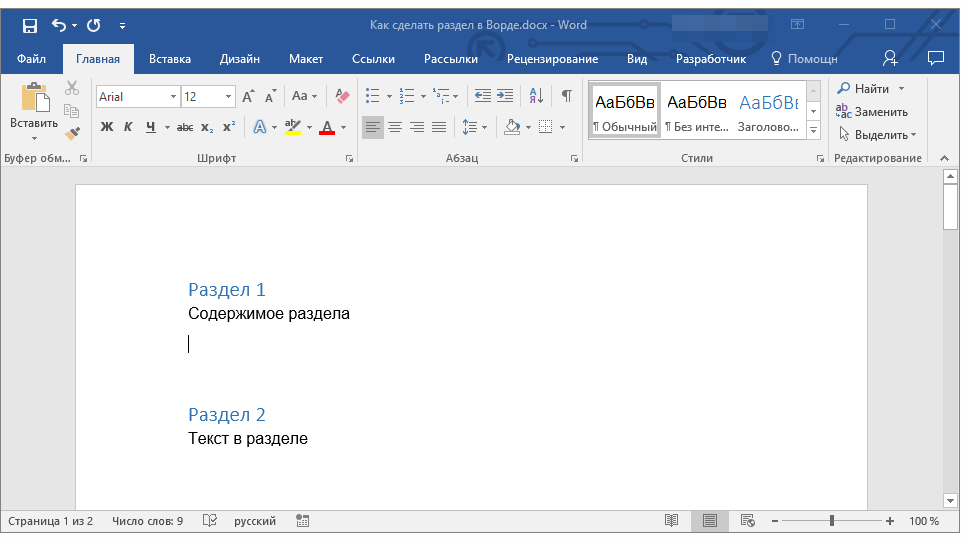Screen dimensions: 968x541
Task: Open the font size dropdown
Action: (229, 97)
